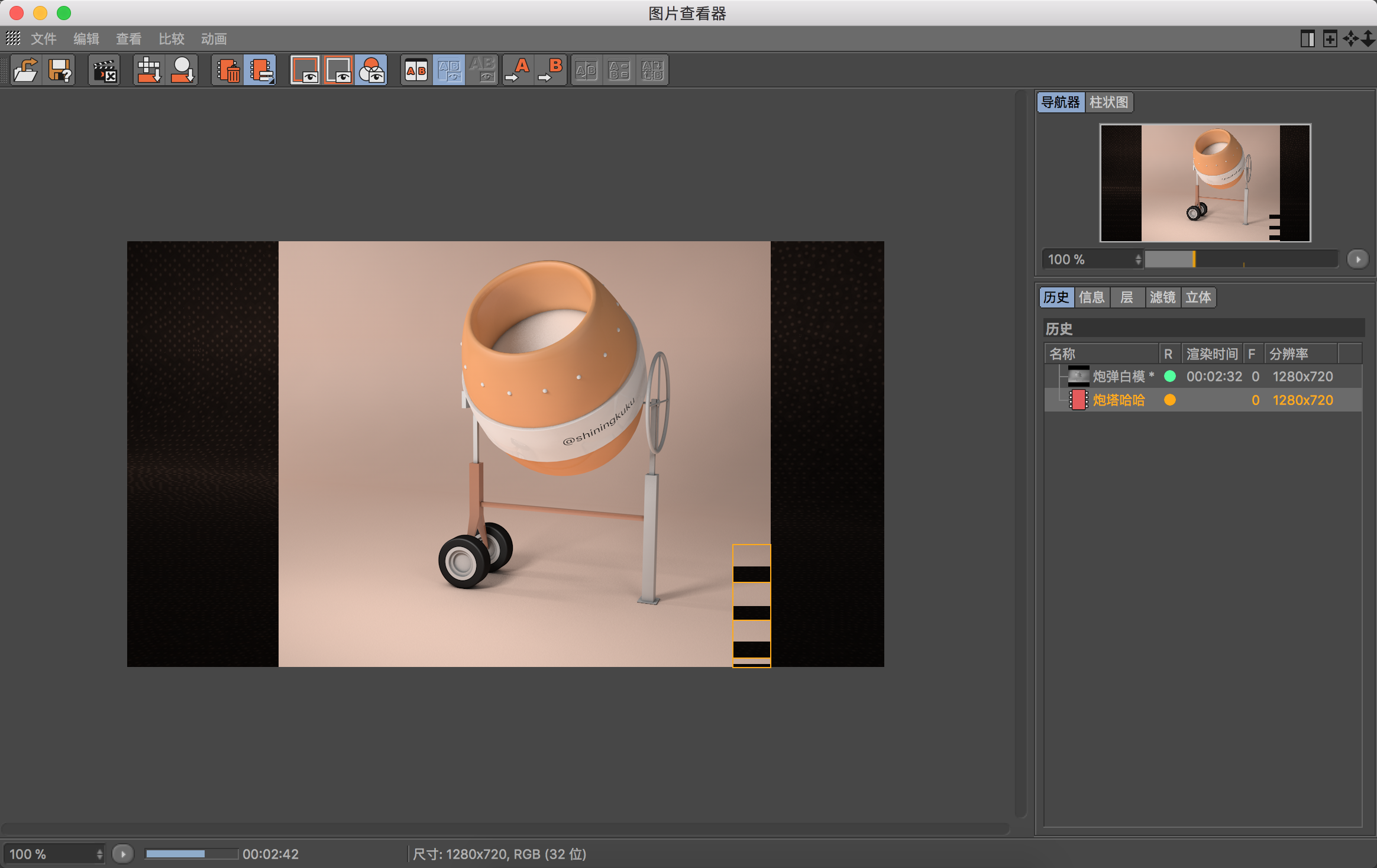The width and height of the screenshot is (1377, 868).
Task: Click the dotted grip icon left of the 文件 menu
Action: coord(13,38)
